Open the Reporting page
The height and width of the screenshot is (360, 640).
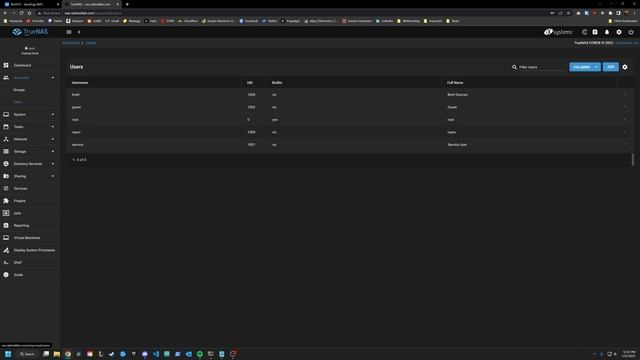(x=21, y=225)
